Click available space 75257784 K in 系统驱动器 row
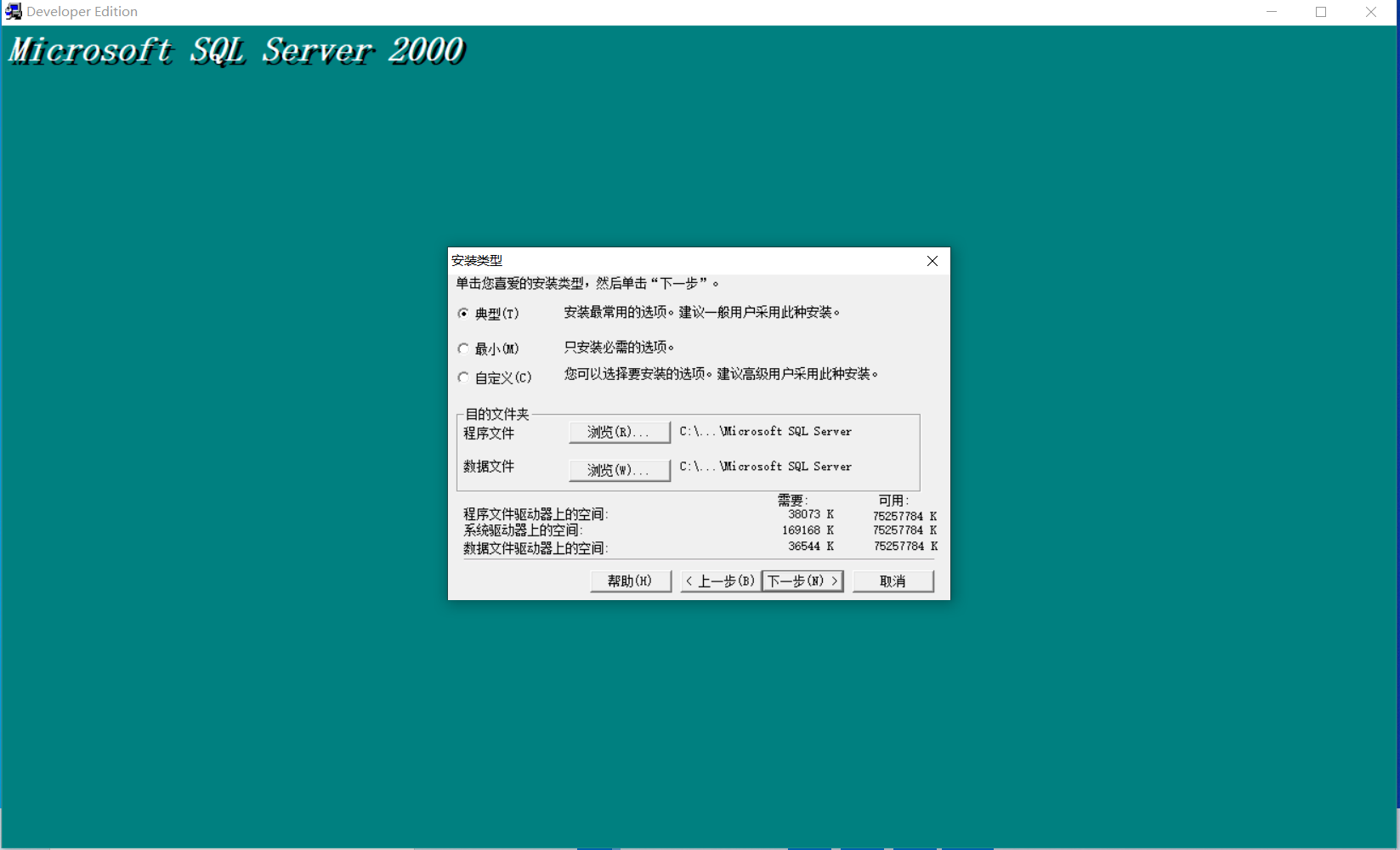This screenshot has width=1400, height=850. (904, 530)
